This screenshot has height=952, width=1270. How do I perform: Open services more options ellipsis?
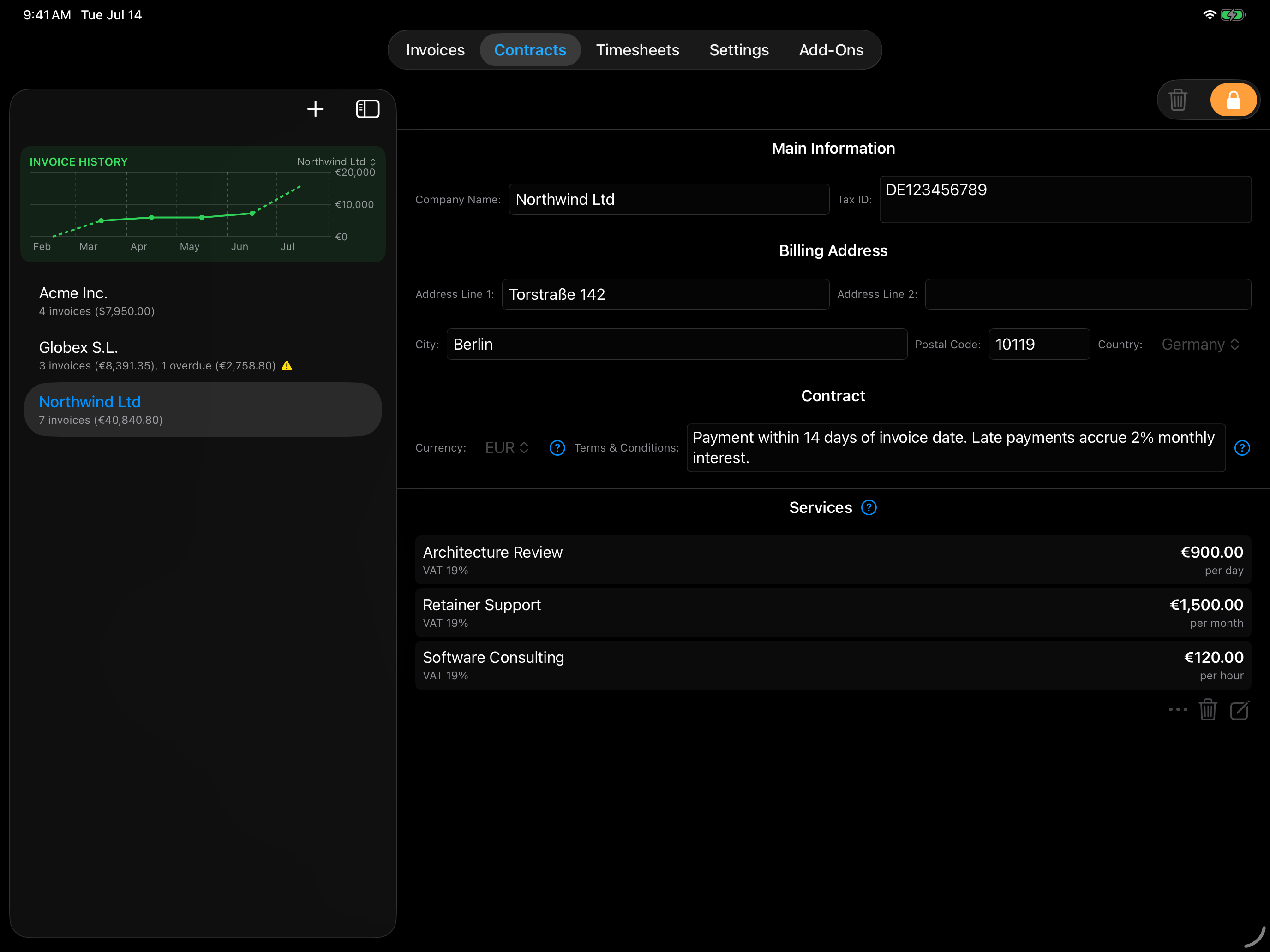[1178, 710]
